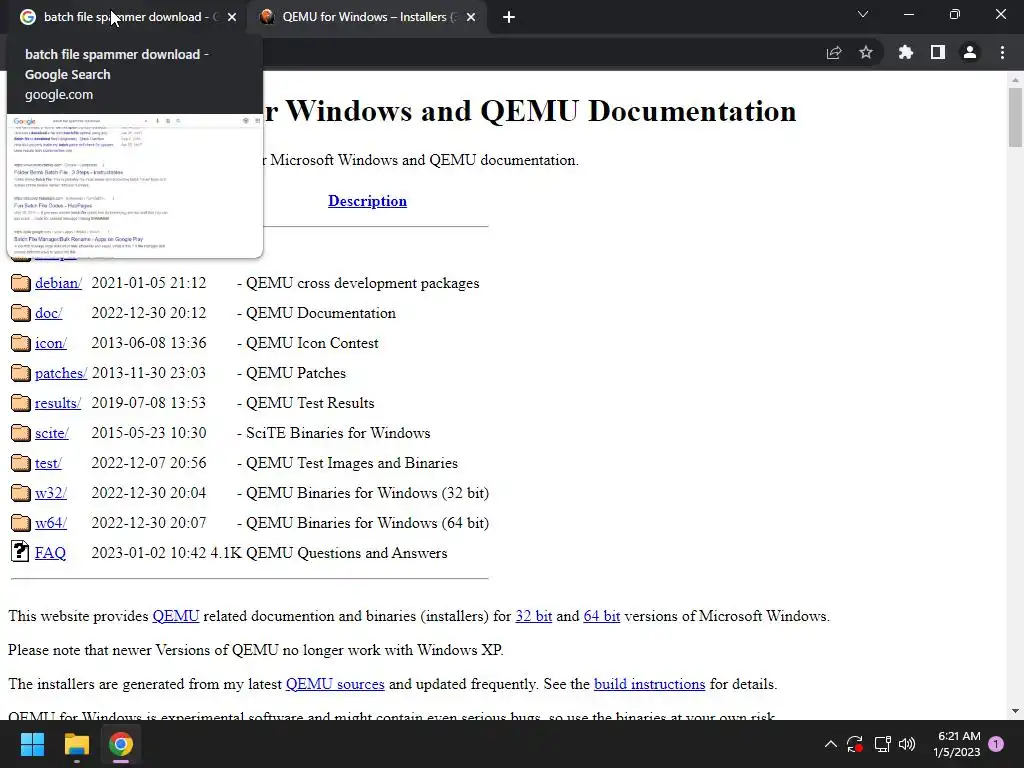Open the test/ directory link
The height and width of the screenshot is (768, 1024).
48,464
